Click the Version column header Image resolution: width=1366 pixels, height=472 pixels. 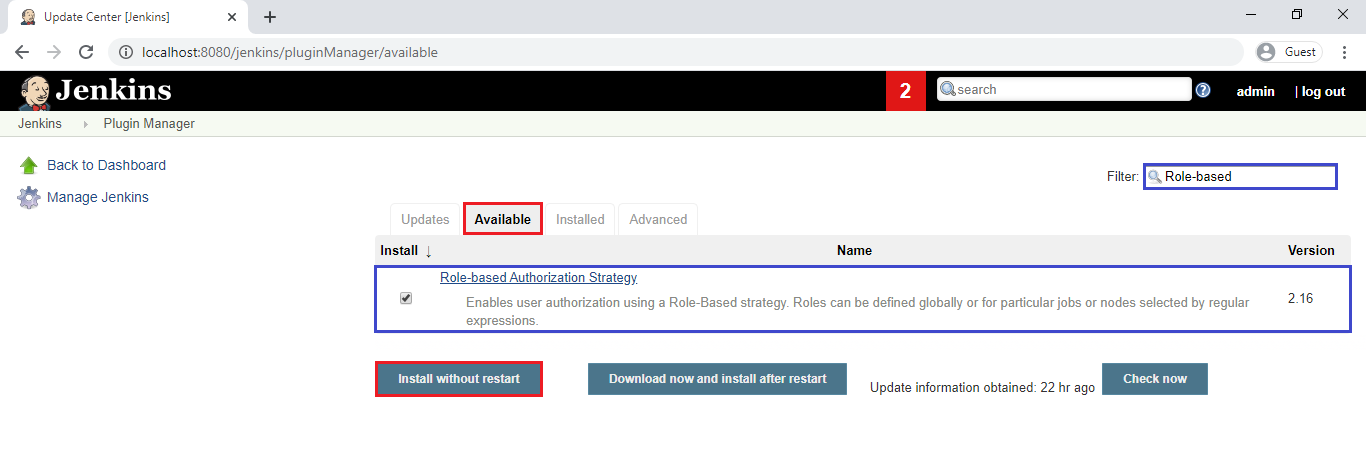(1311, 251)
